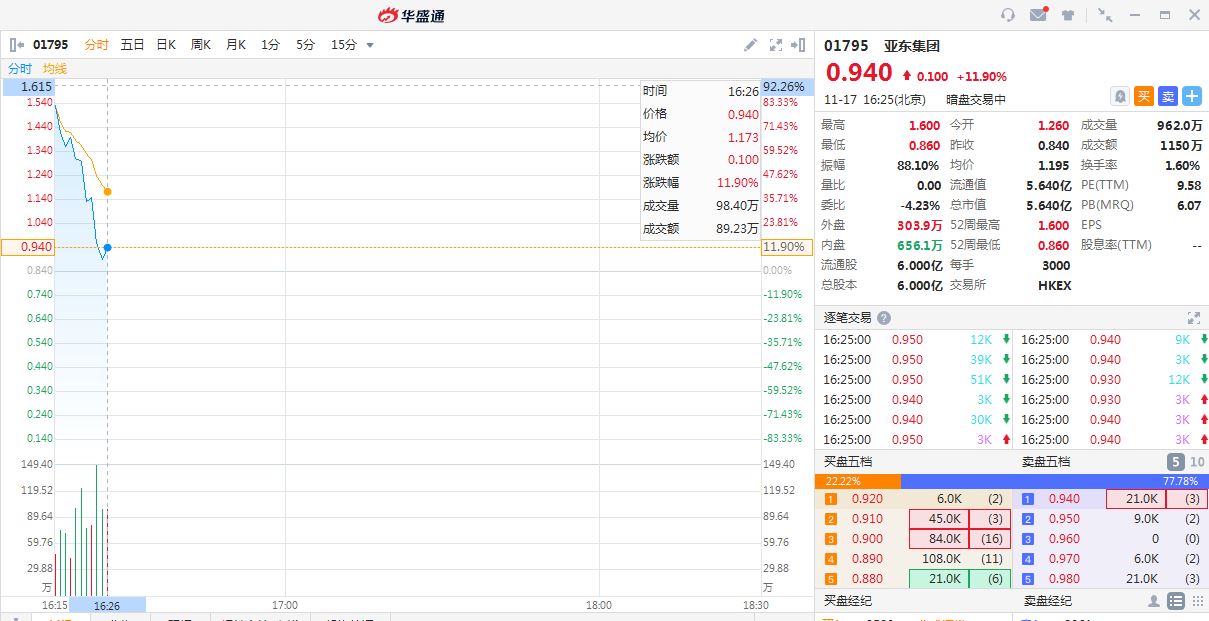Viewport: 1209px width, 621px height.
Task: Click the orange 买 buy button
Action: click(x=1144, y=96)
